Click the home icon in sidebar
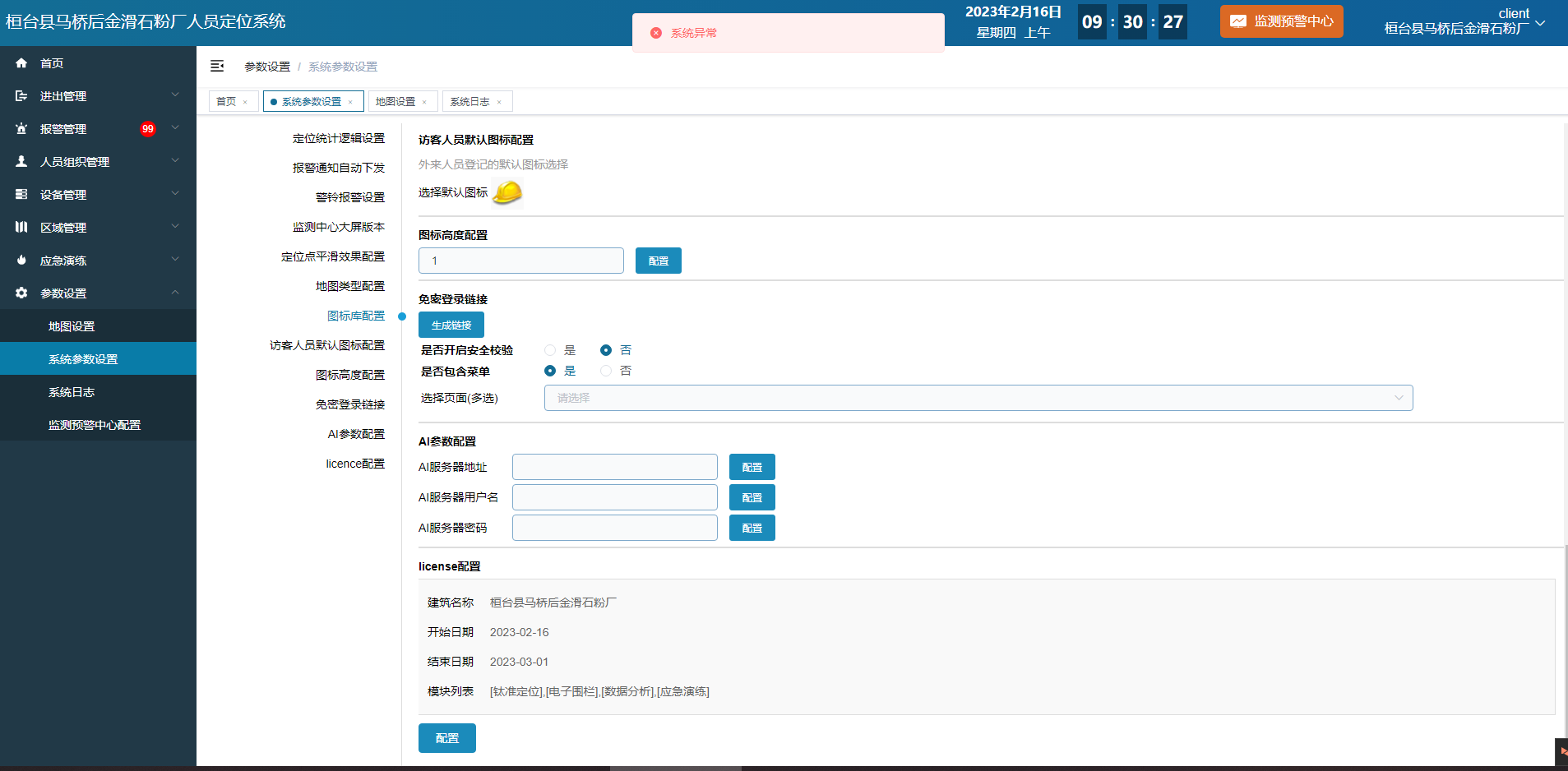1568x771 pixels. click(21, 63)
